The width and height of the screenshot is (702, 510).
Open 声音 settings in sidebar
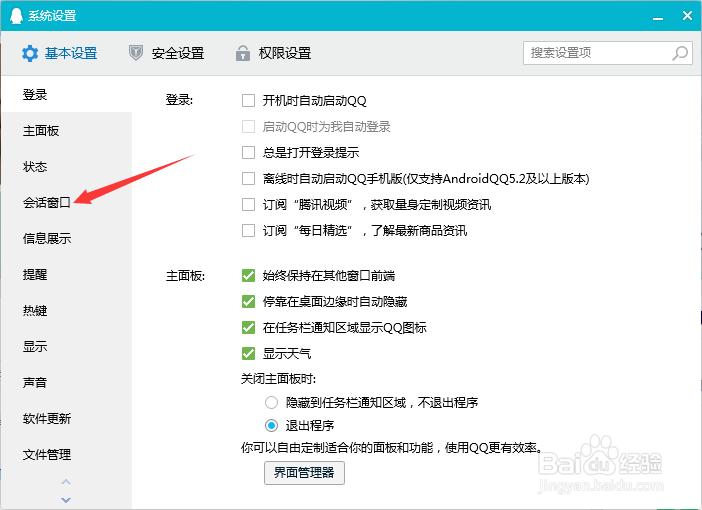click(66, 382)
